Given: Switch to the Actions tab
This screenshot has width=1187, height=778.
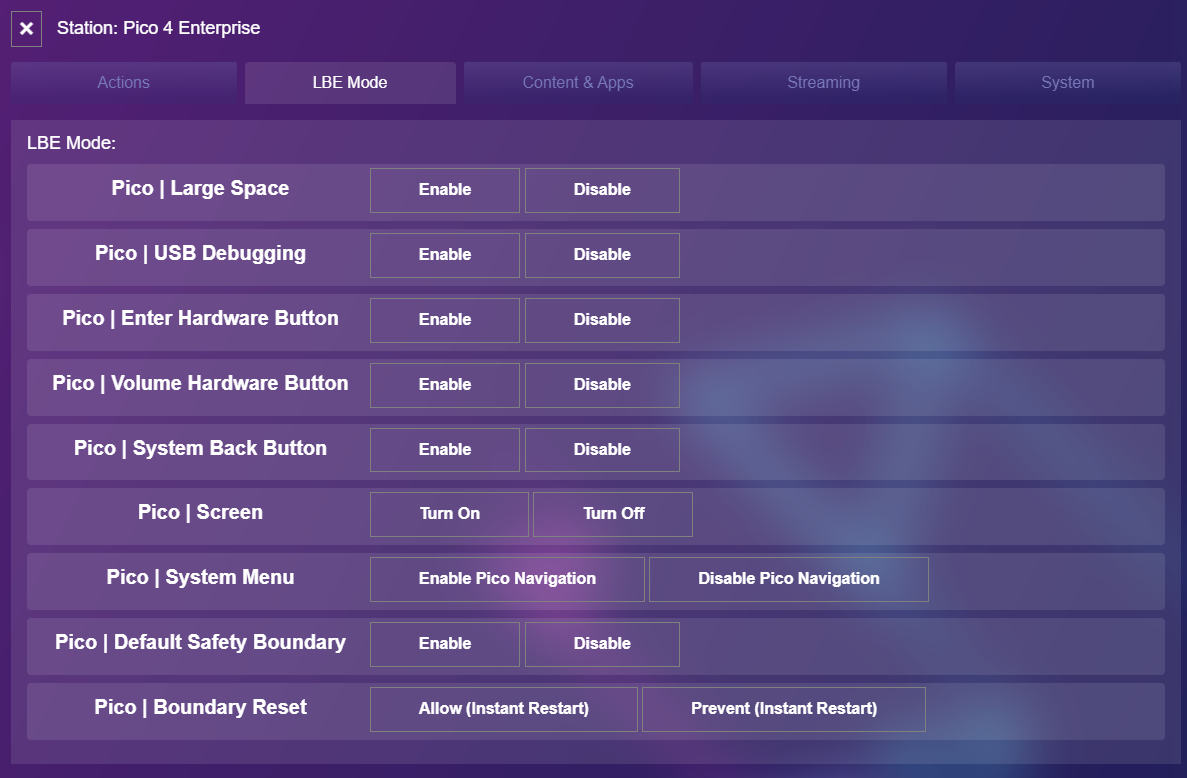Looking at the screenshot, I should coord(123,83).
